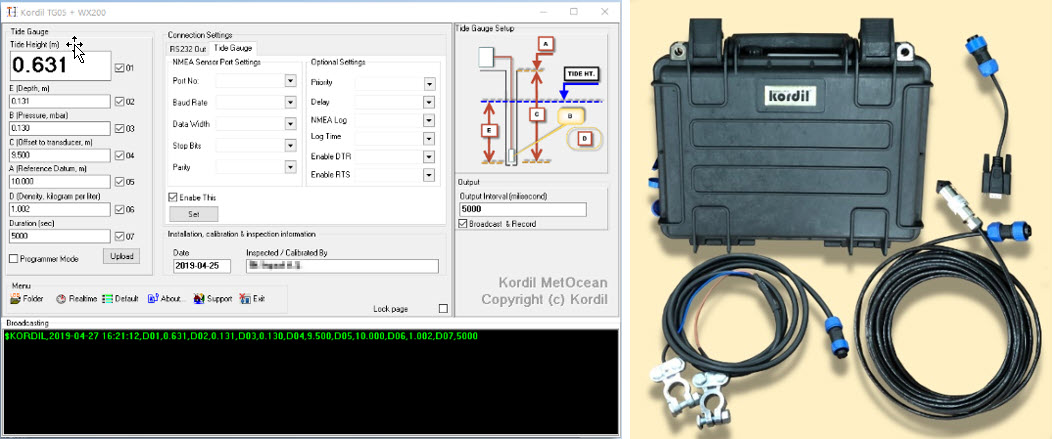1054x439 pixels.
Task: Open the Enable RTS dropdown
Action: (x=430, y=175)
